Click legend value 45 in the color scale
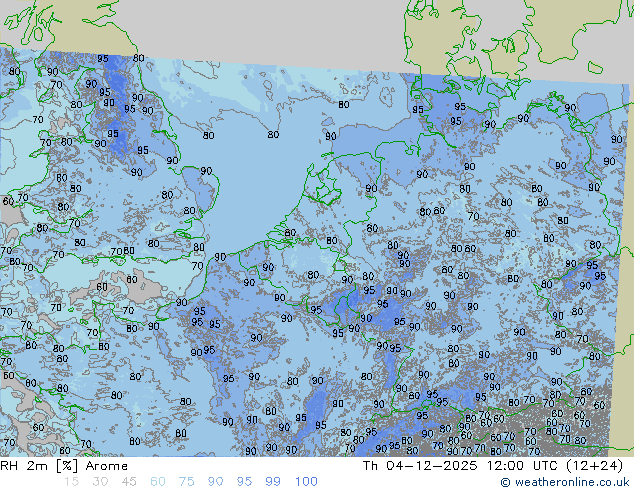Screen dimensions: 634x490 (129, 482)
